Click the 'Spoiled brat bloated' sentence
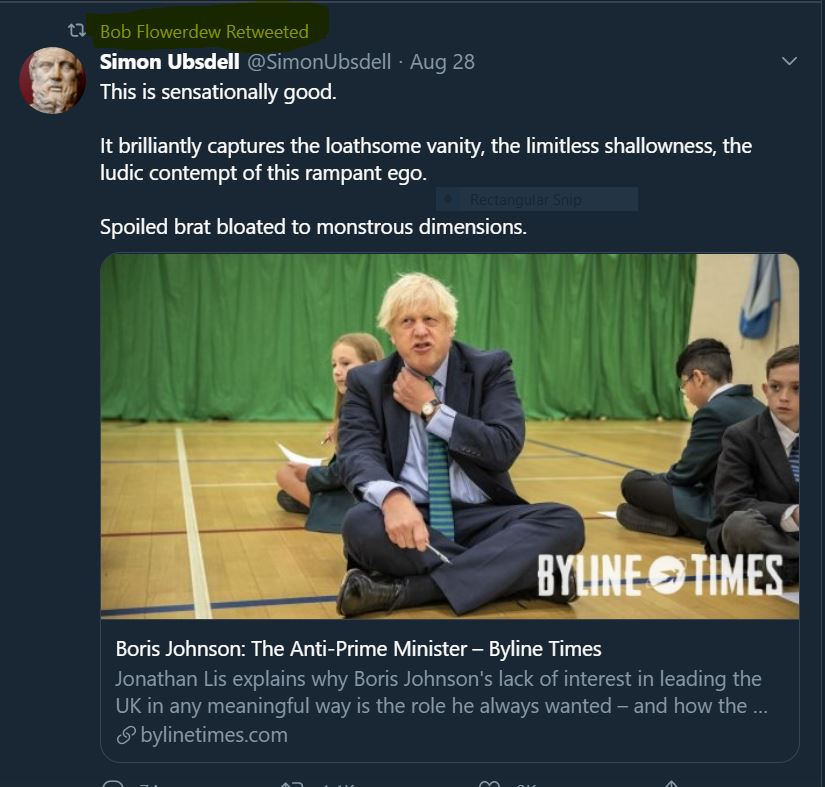The width and height of the screenshot is (825, 787). (312, 227)
